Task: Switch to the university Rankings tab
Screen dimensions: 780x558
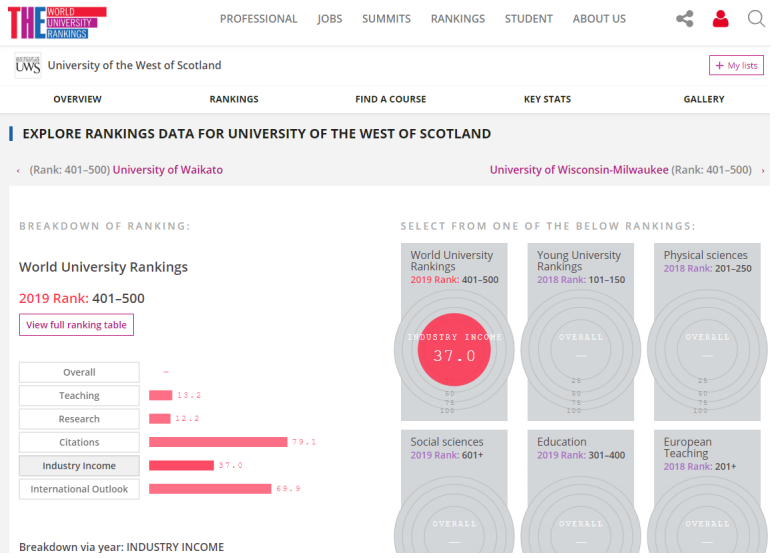Action: (234, 99)
